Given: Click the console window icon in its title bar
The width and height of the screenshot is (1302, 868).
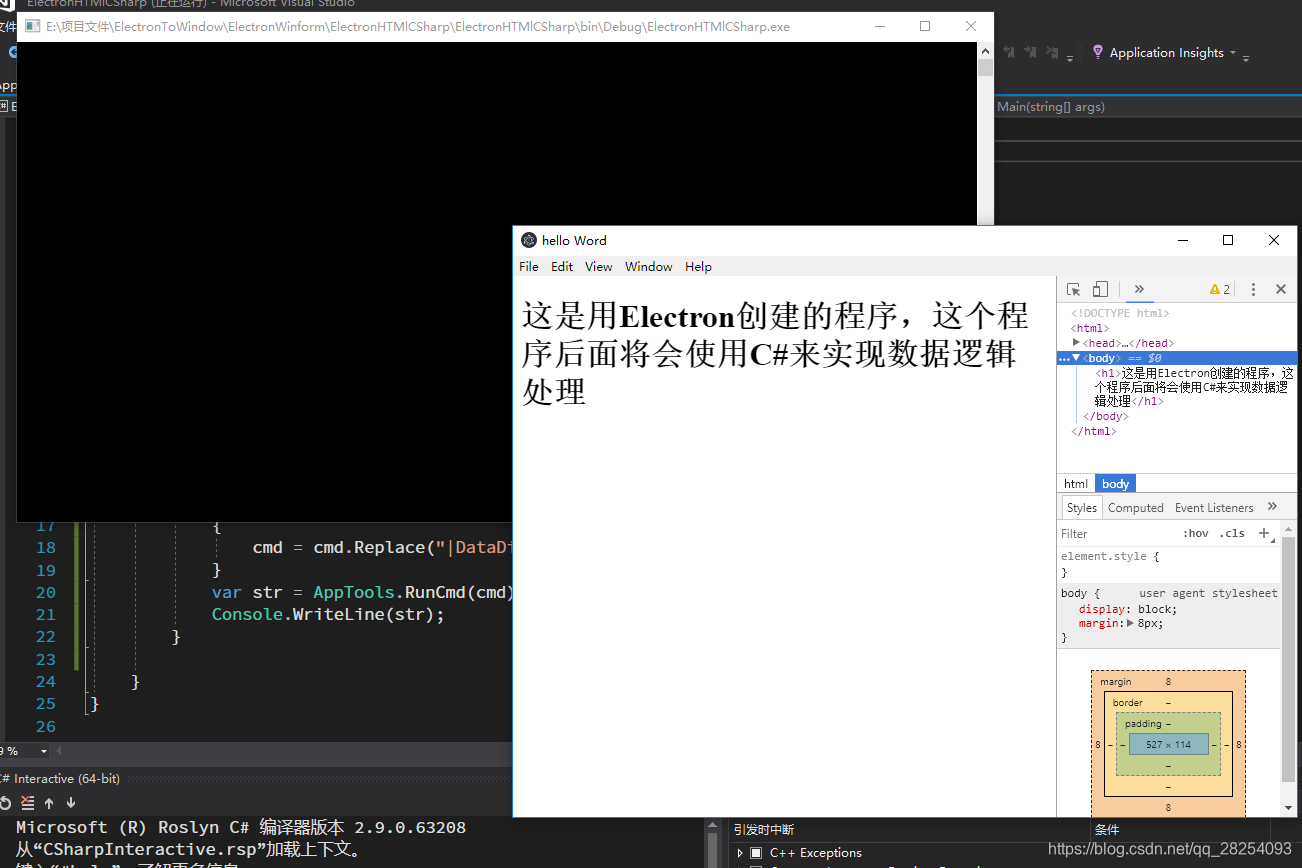Looking at the screenshot, I should click(33, 26).
